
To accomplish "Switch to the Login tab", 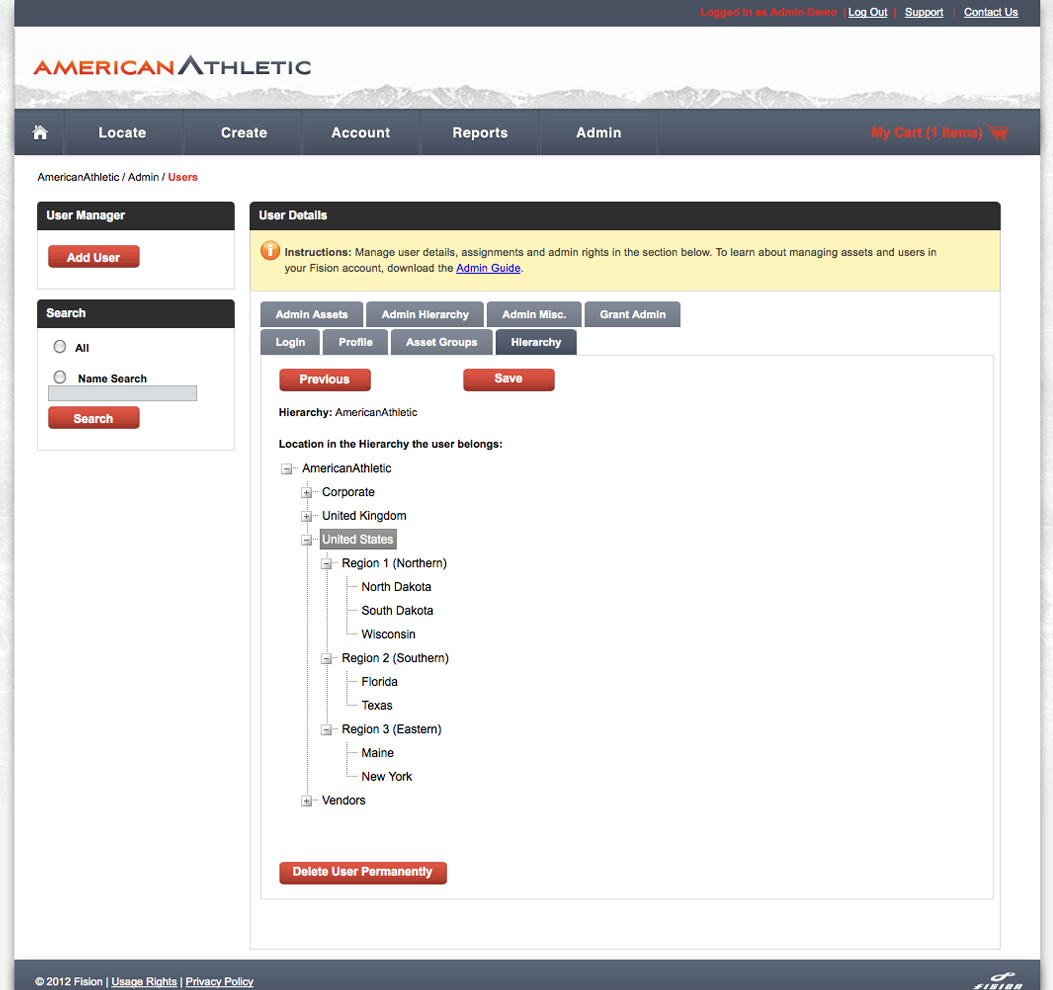I will pyautogui.click(x=290, y=342).
